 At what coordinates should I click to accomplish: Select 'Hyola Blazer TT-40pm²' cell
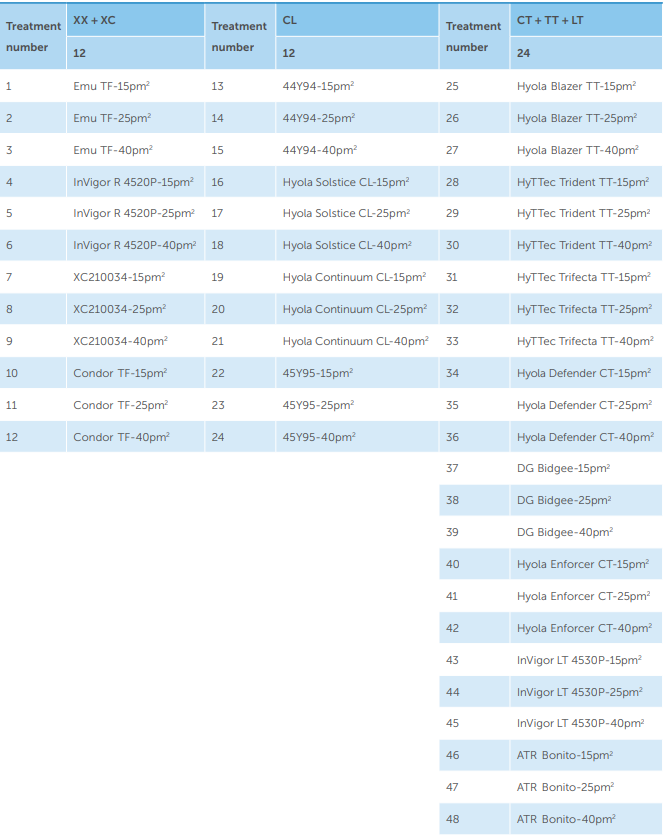(x=586, y=150)
